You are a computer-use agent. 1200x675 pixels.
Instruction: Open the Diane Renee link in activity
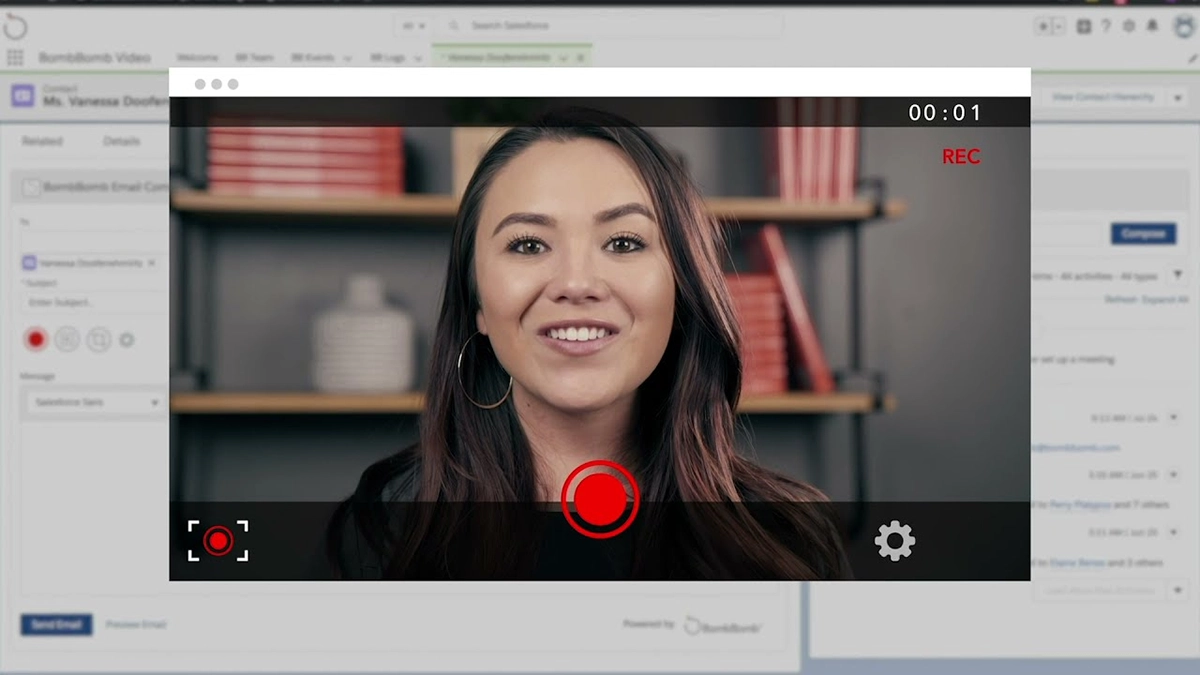(1077, 563)
